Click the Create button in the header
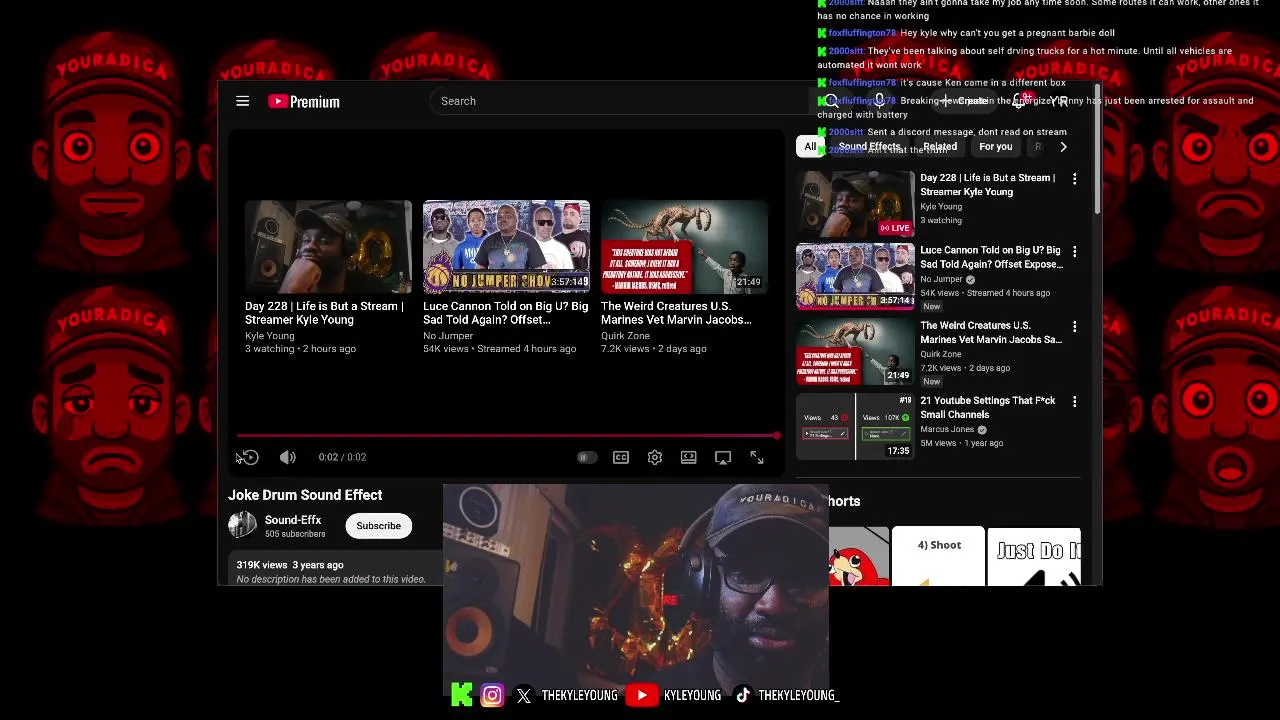 [x=964, y=101]
